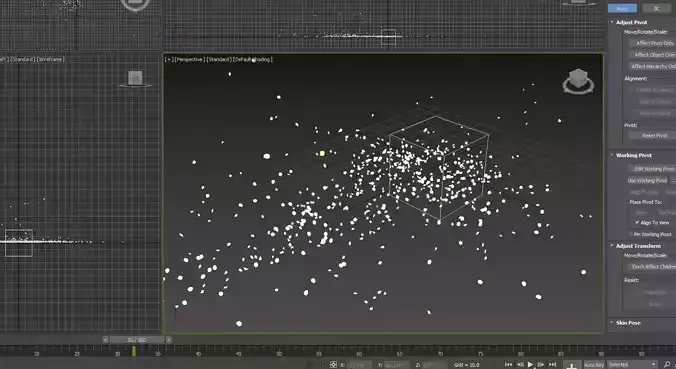This screenshot has width=676, height=369.
Task: Click the Next Frame button
Action: (x=541, y=365)
